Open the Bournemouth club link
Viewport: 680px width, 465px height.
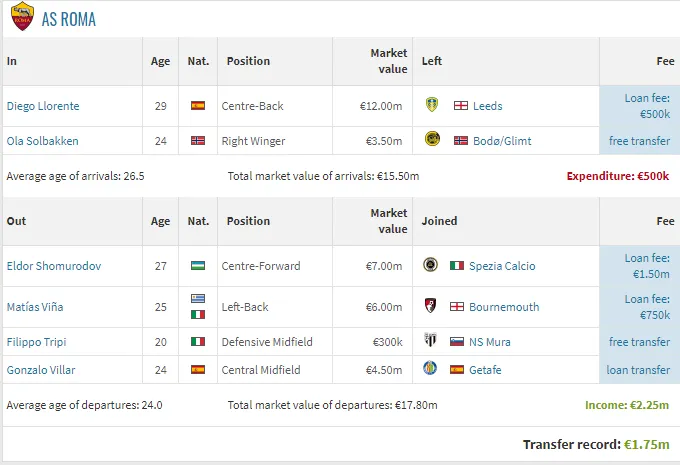point(504,307)
